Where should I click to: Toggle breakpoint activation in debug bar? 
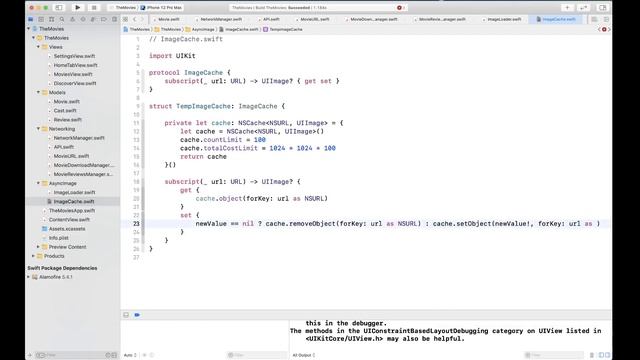(137, 315)
